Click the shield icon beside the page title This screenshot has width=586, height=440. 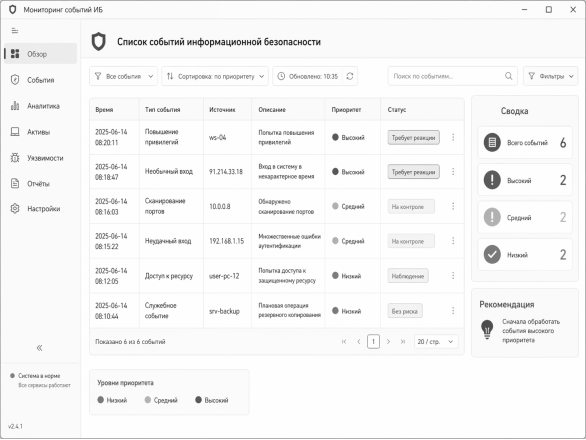point(99,41)
